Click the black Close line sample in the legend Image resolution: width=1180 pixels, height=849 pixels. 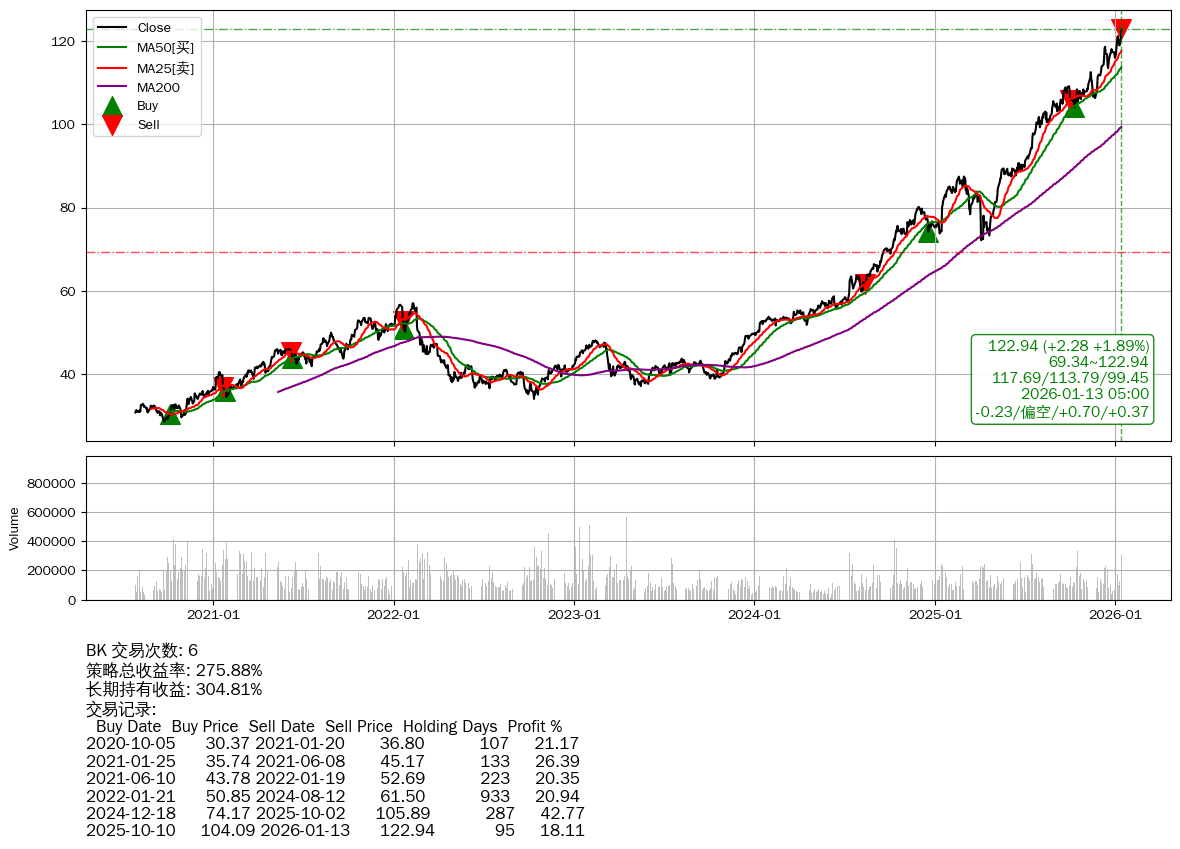click(x=113, y=28)
